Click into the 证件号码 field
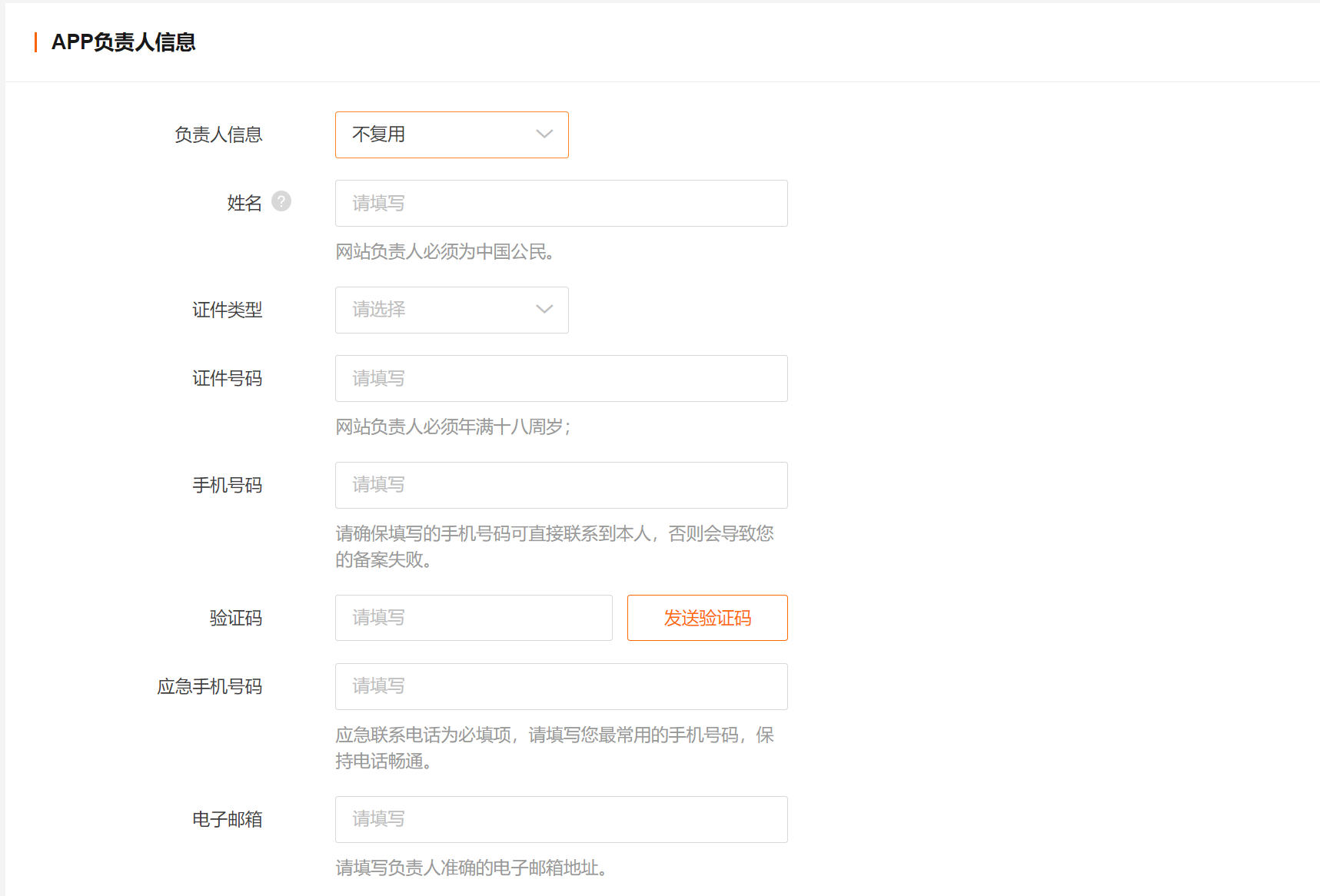The height and width of the screenshot is (896, 1320). (x=561, y=378)
